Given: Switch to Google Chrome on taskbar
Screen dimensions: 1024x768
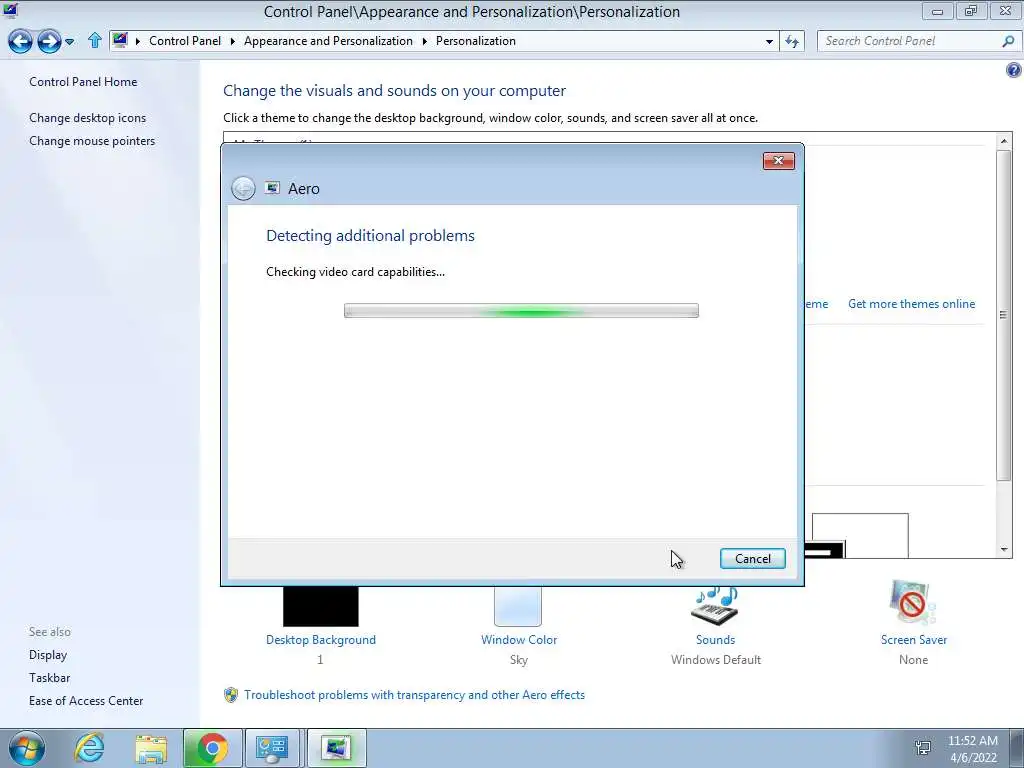Looking at the screenshot, I should [212, 748].
